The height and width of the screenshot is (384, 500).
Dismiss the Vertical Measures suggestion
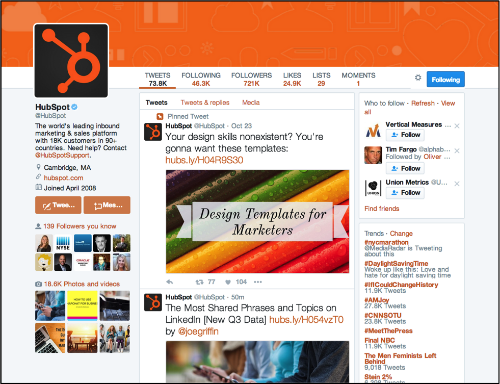457,126
